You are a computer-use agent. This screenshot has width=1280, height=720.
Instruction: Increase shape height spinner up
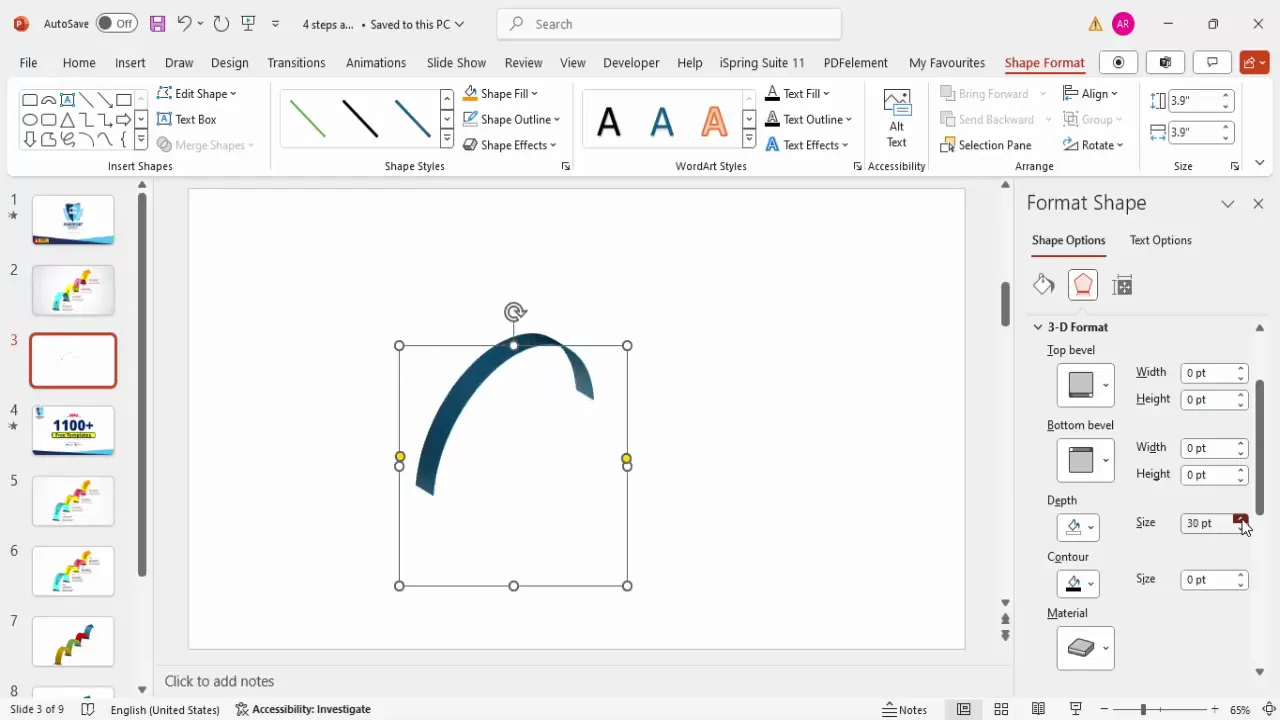tap(1226, 95)
